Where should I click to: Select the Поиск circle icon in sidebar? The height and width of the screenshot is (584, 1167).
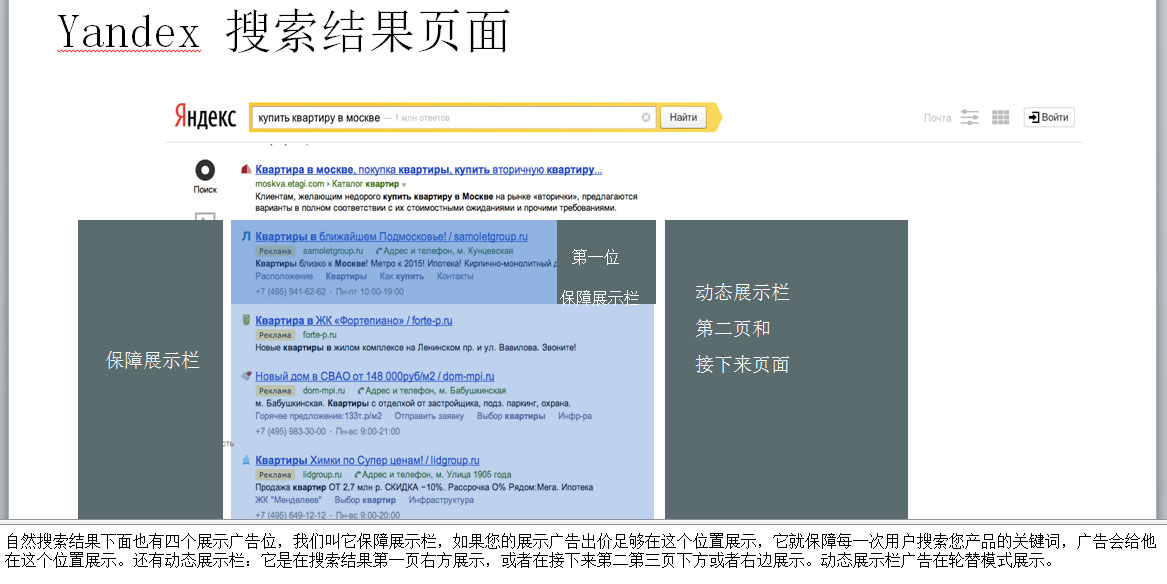tap(205, 170)
